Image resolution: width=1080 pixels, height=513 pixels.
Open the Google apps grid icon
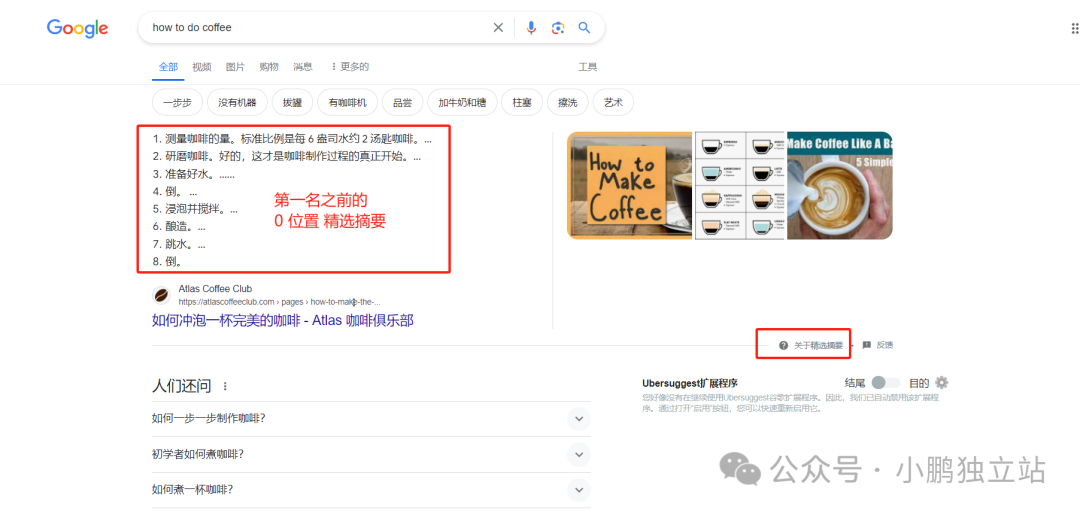click(x=1074, y=28)
